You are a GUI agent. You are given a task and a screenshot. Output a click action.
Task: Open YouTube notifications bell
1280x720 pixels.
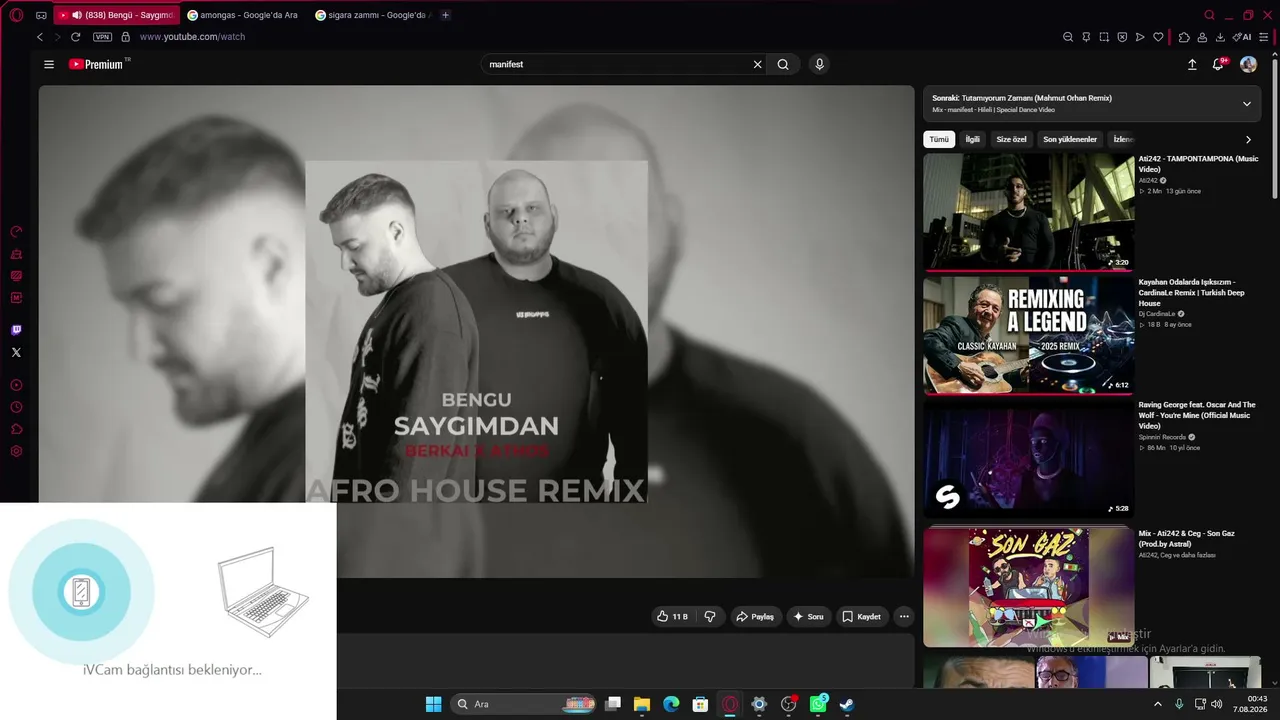pos(1218,64)
